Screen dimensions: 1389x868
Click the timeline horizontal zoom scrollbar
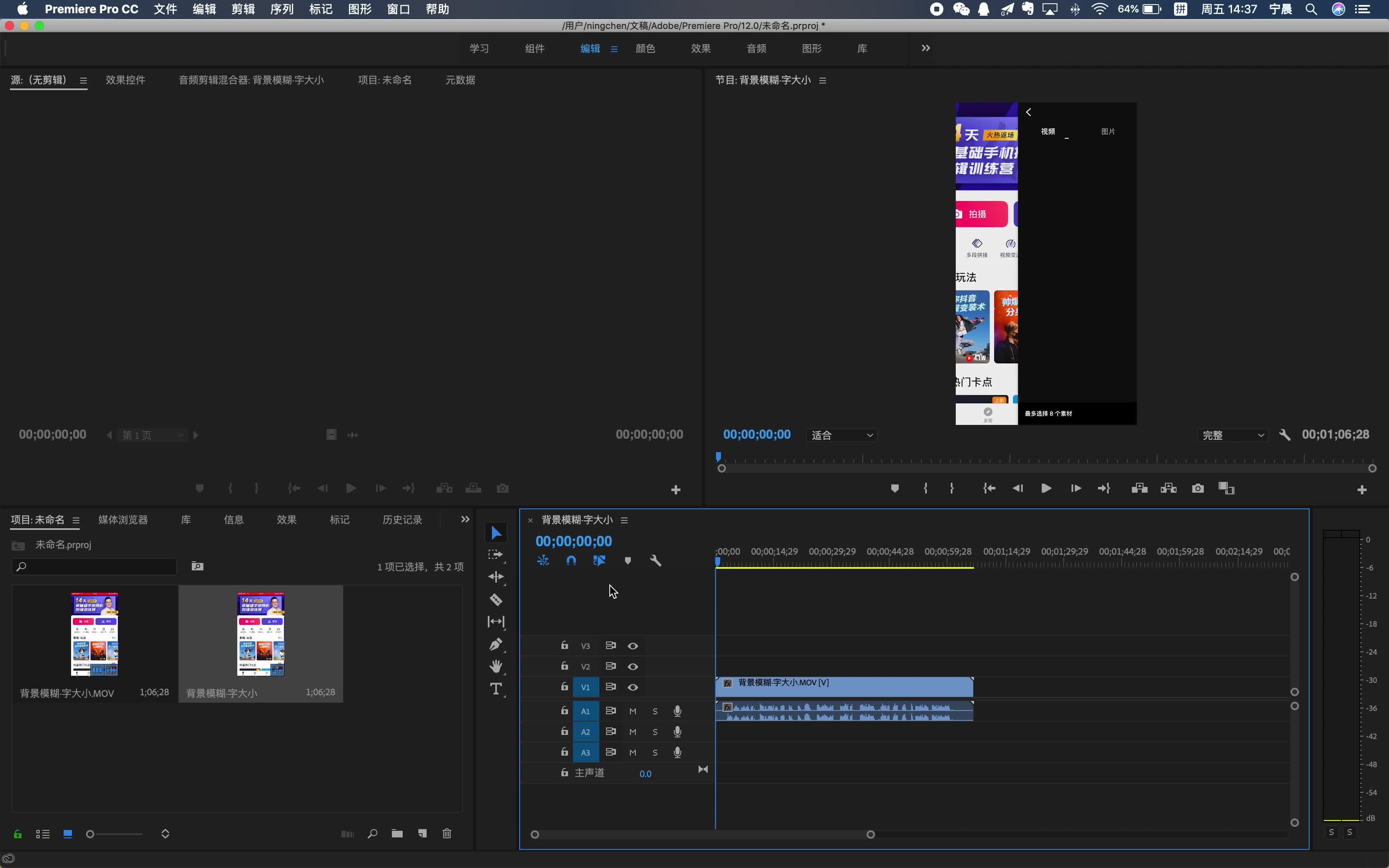coord(702,834)
